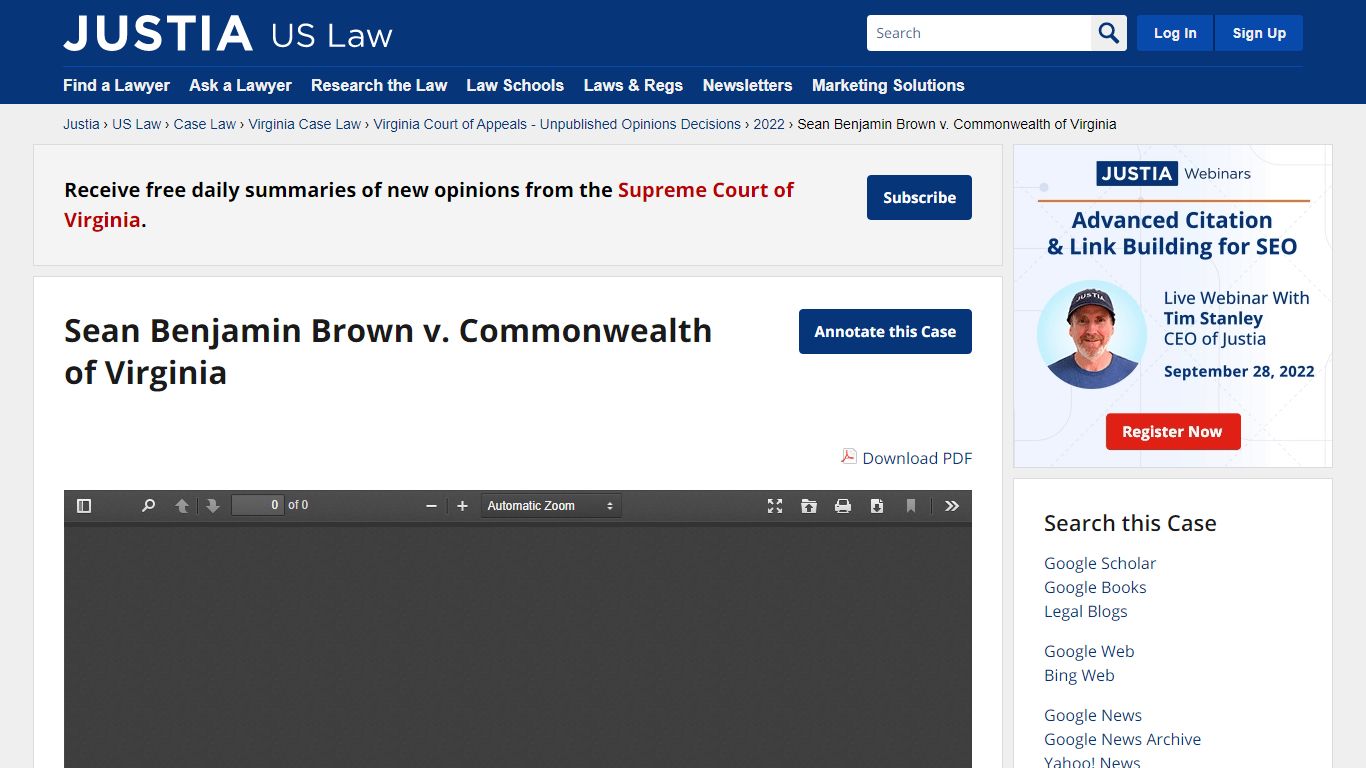
Task: Go to previous PDF page
Action: tap(182, 506)
